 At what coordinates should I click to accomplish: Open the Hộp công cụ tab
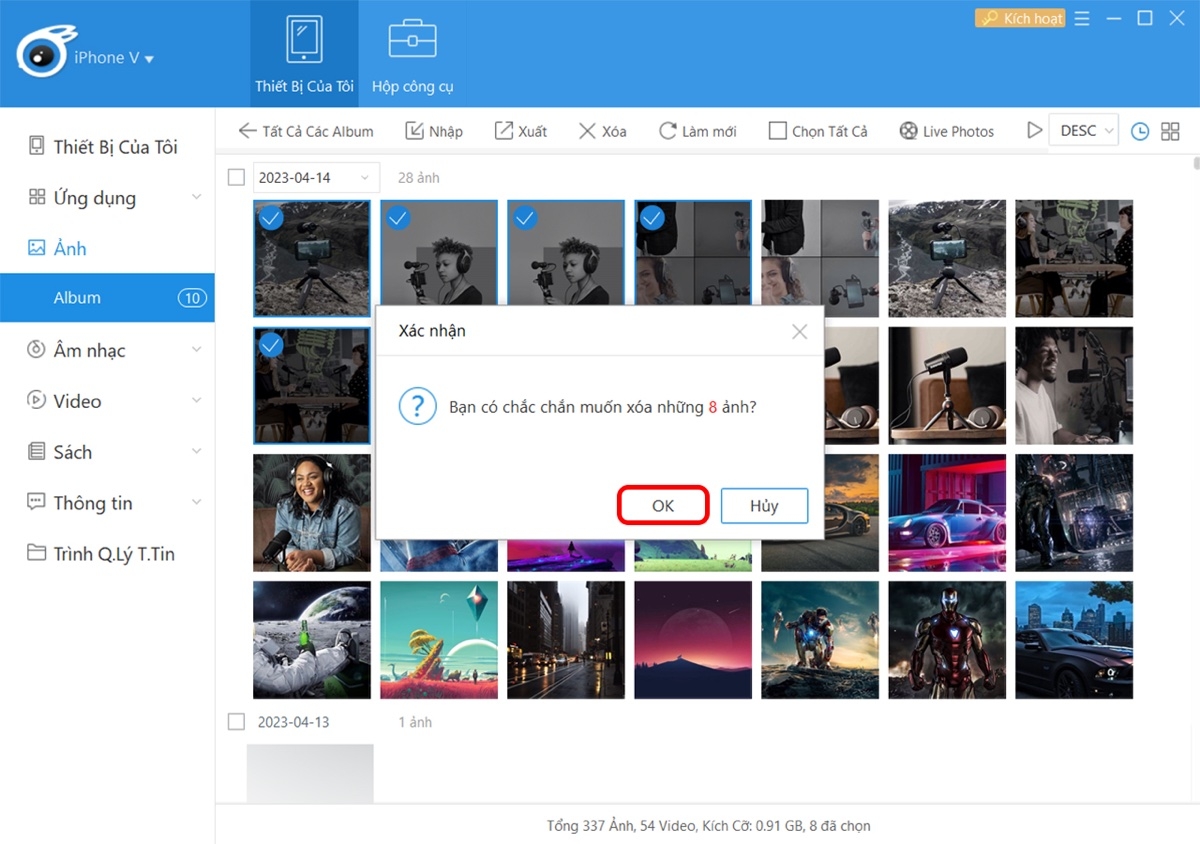click(412, 55)
